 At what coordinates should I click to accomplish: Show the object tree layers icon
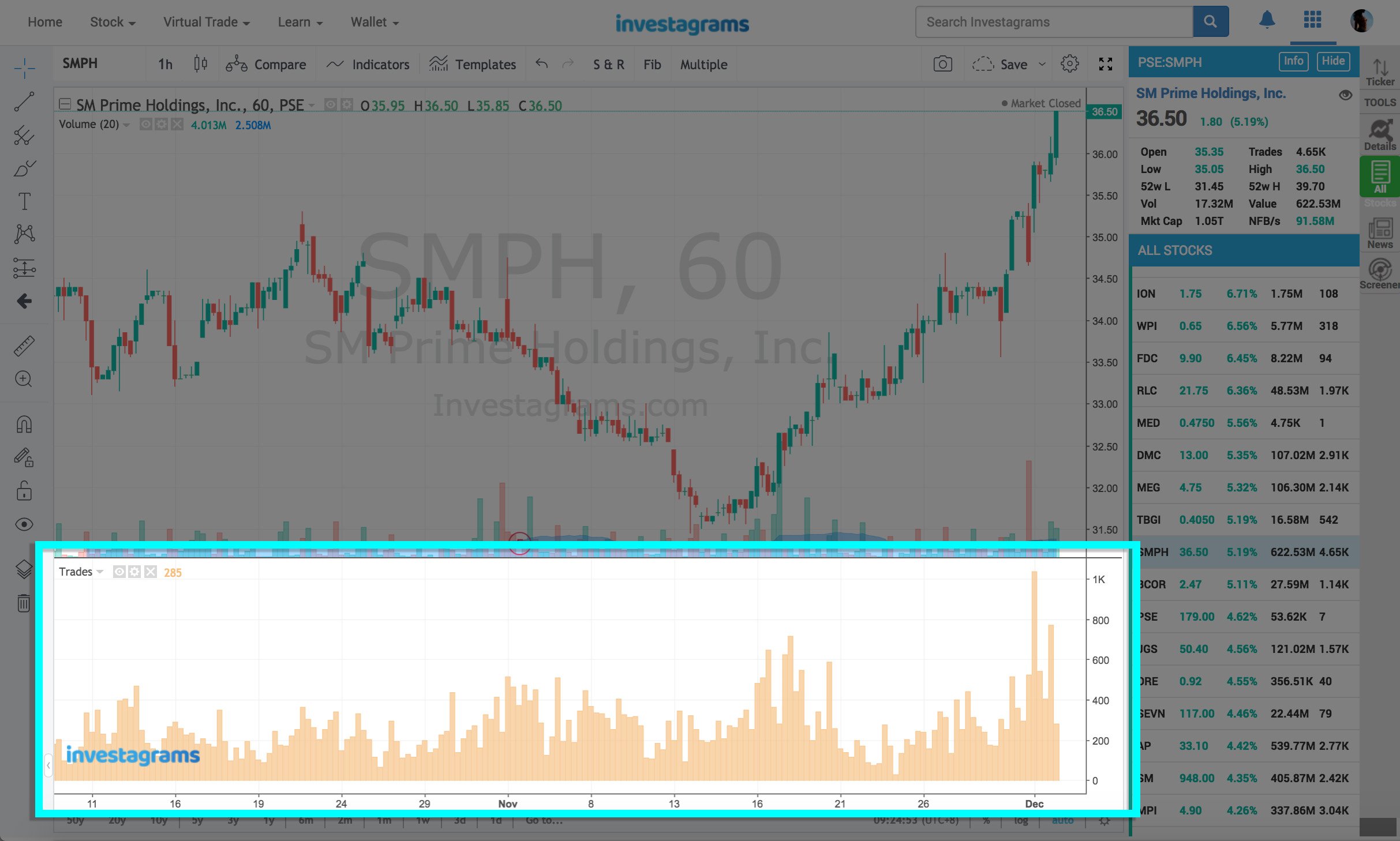tap(24, 569)
